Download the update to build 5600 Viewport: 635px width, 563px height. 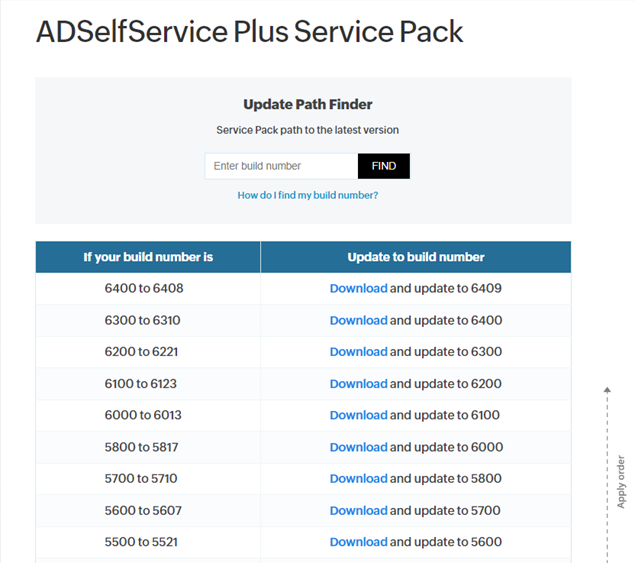(x=358, y=542)
